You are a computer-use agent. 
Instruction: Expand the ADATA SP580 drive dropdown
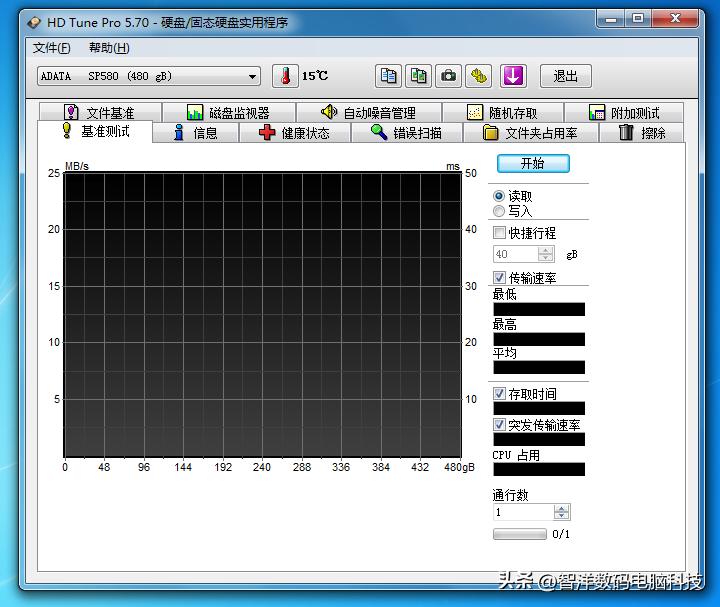[x=252, y=76]
